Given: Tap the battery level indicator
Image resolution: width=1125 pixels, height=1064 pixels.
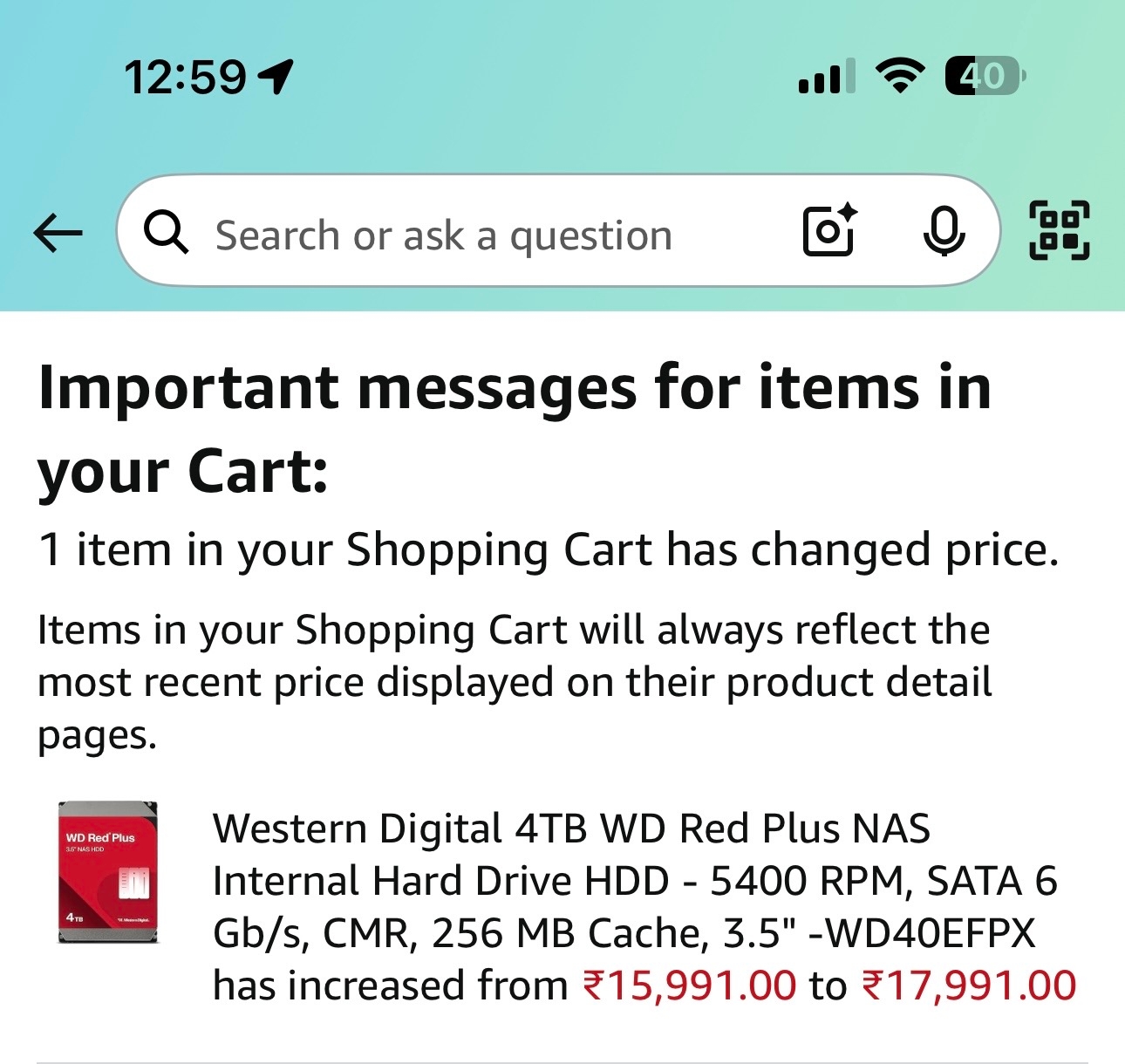Looking at the screenshot, I should pyautogui.click(x=984, y=76).
